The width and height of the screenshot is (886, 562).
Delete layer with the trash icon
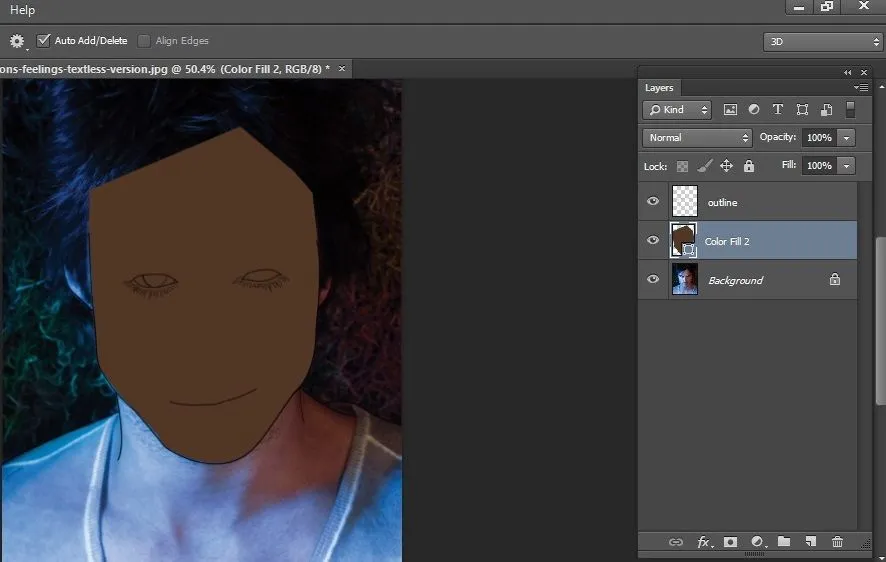(x=837, y=542)
